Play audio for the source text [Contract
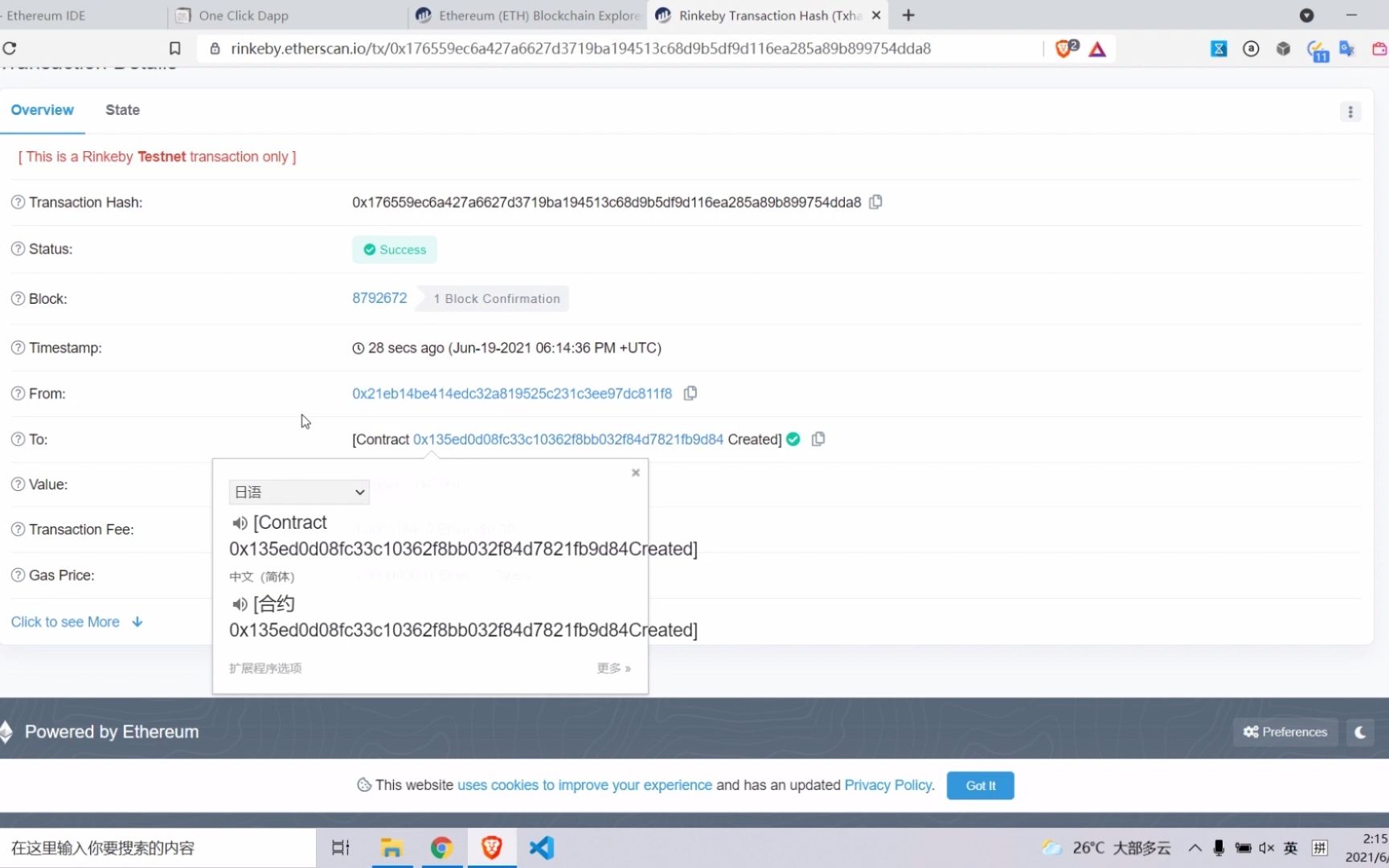Screen dimensions: 1389x868 coord(240,523)
